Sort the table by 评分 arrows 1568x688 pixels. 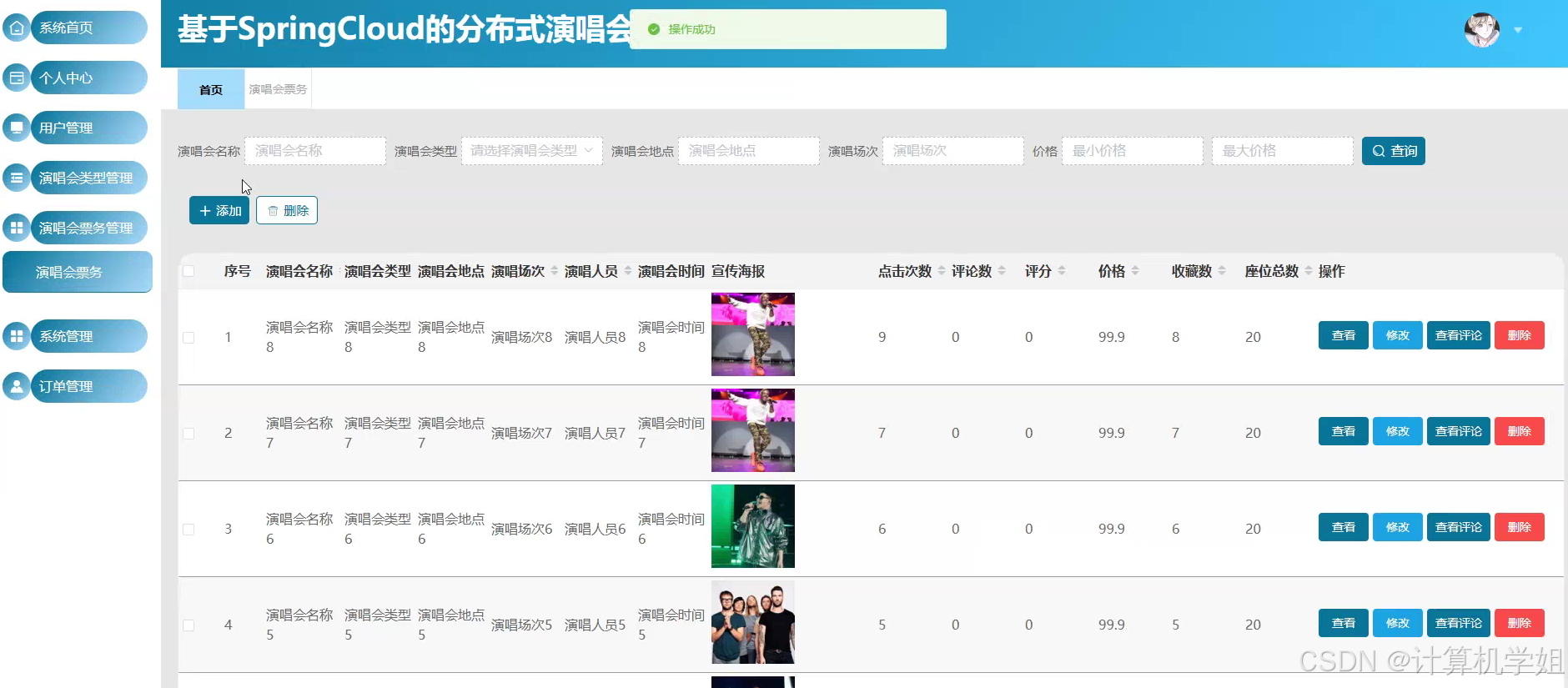pyautogui.click(x=1061, y=271)
